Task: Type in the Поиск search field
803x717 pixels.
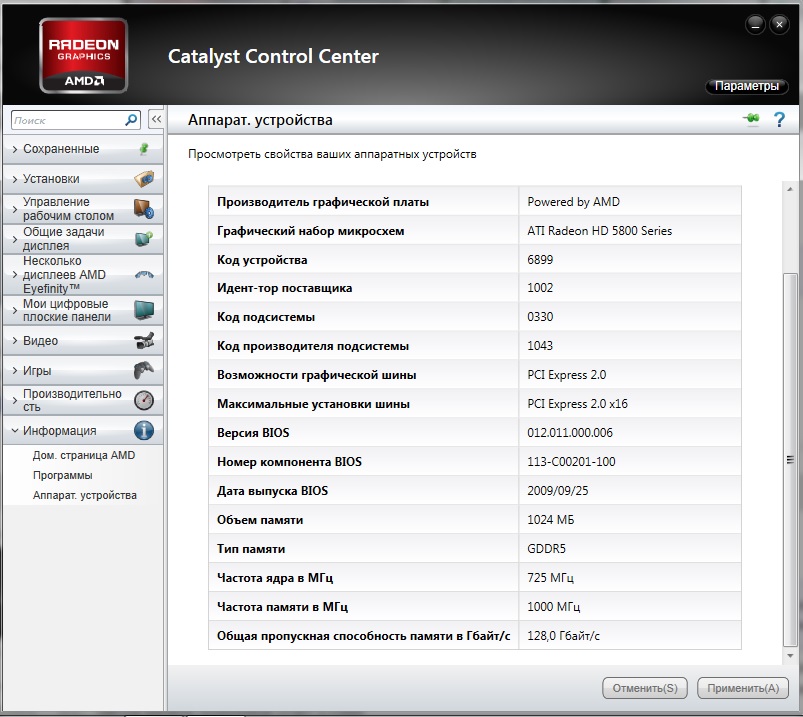Action: point(66,120)
